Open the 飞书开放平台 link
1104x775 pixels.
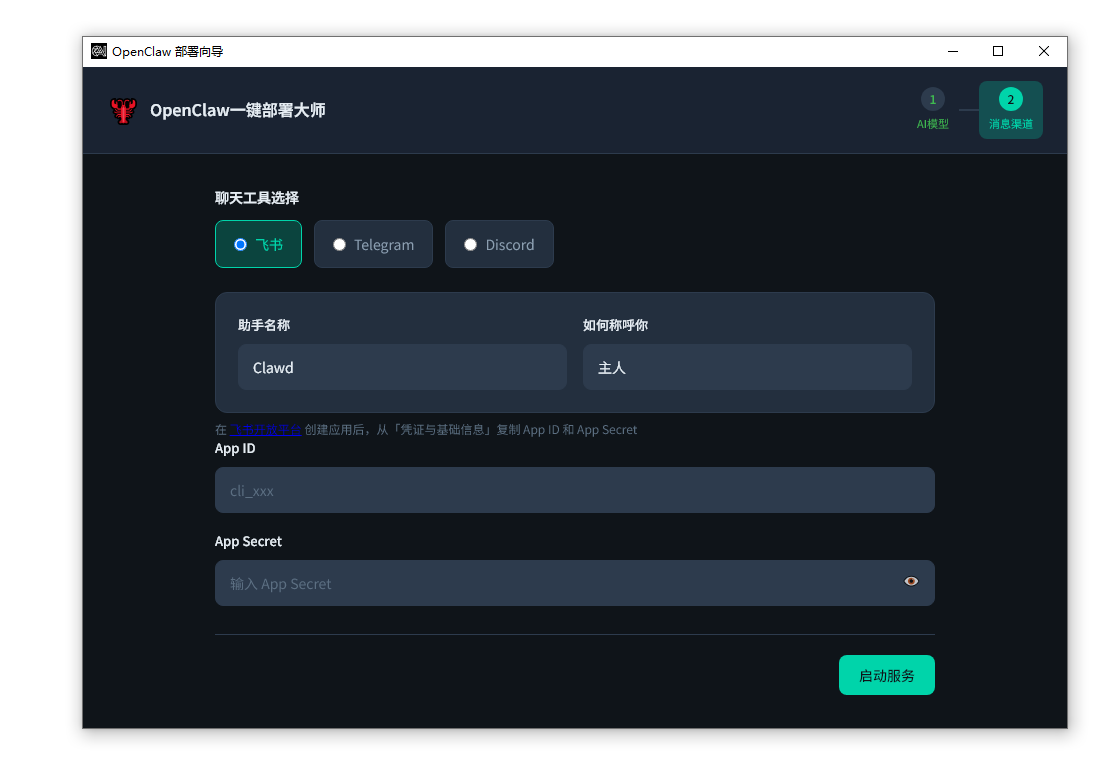click(x=265, y=429)
